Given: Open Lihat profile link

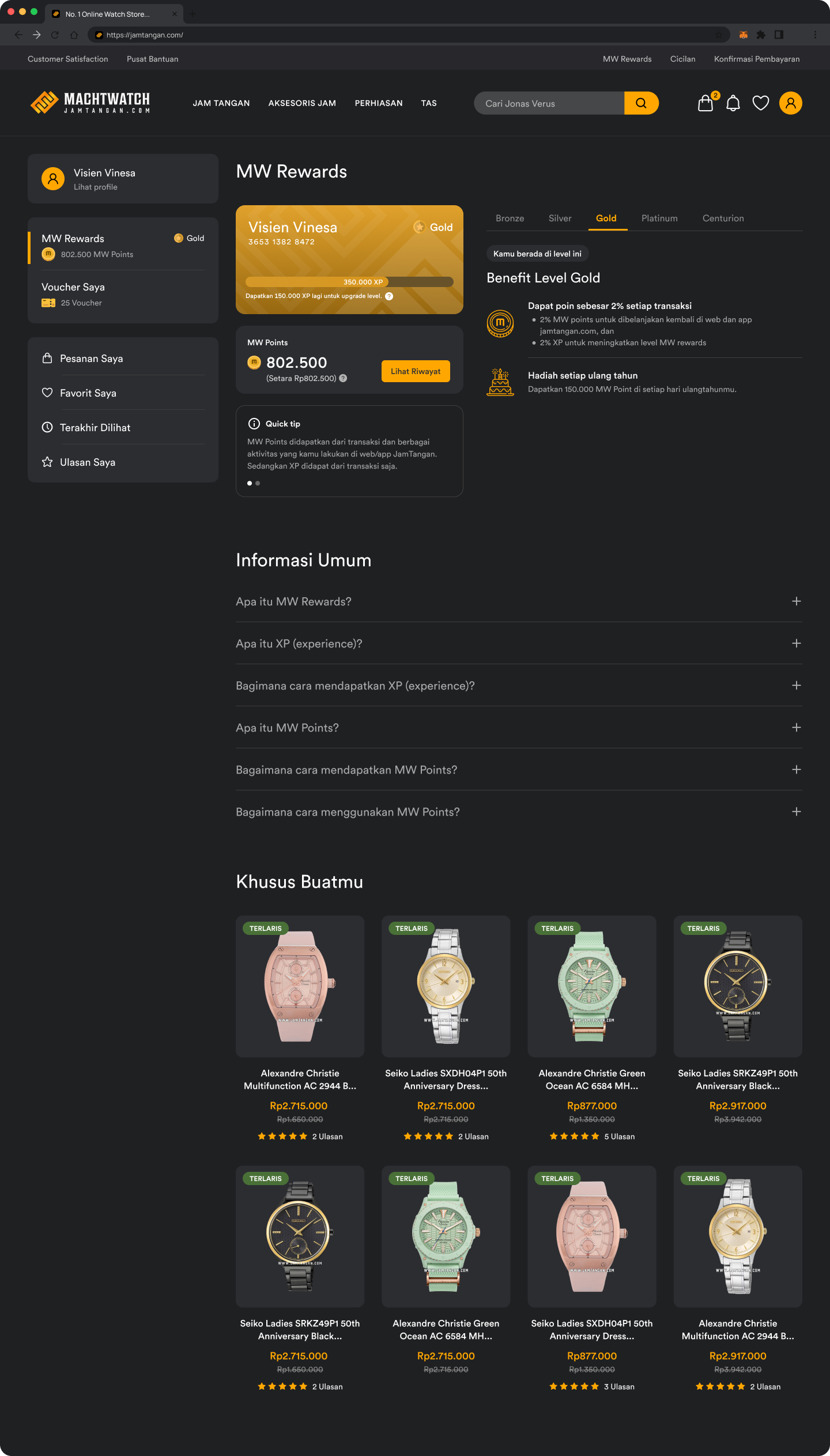Looking at the screenshot, I should pos(95,187).
